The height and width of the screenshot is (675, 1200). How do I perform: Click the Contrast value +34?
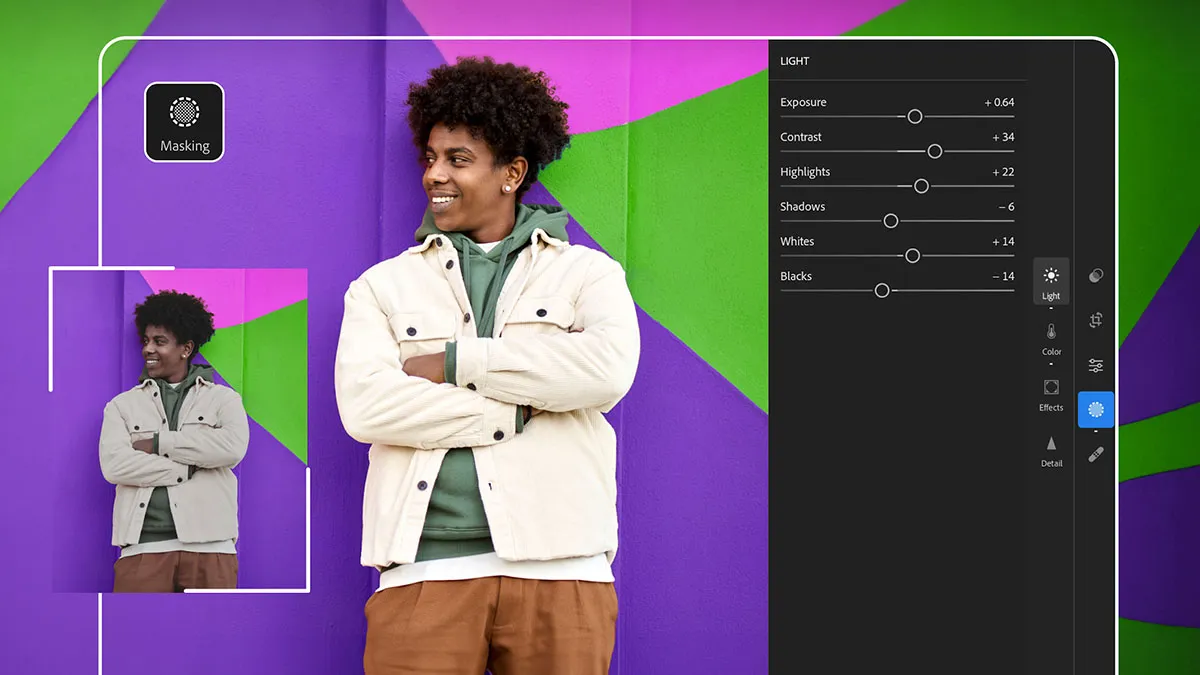point(1003,137)
